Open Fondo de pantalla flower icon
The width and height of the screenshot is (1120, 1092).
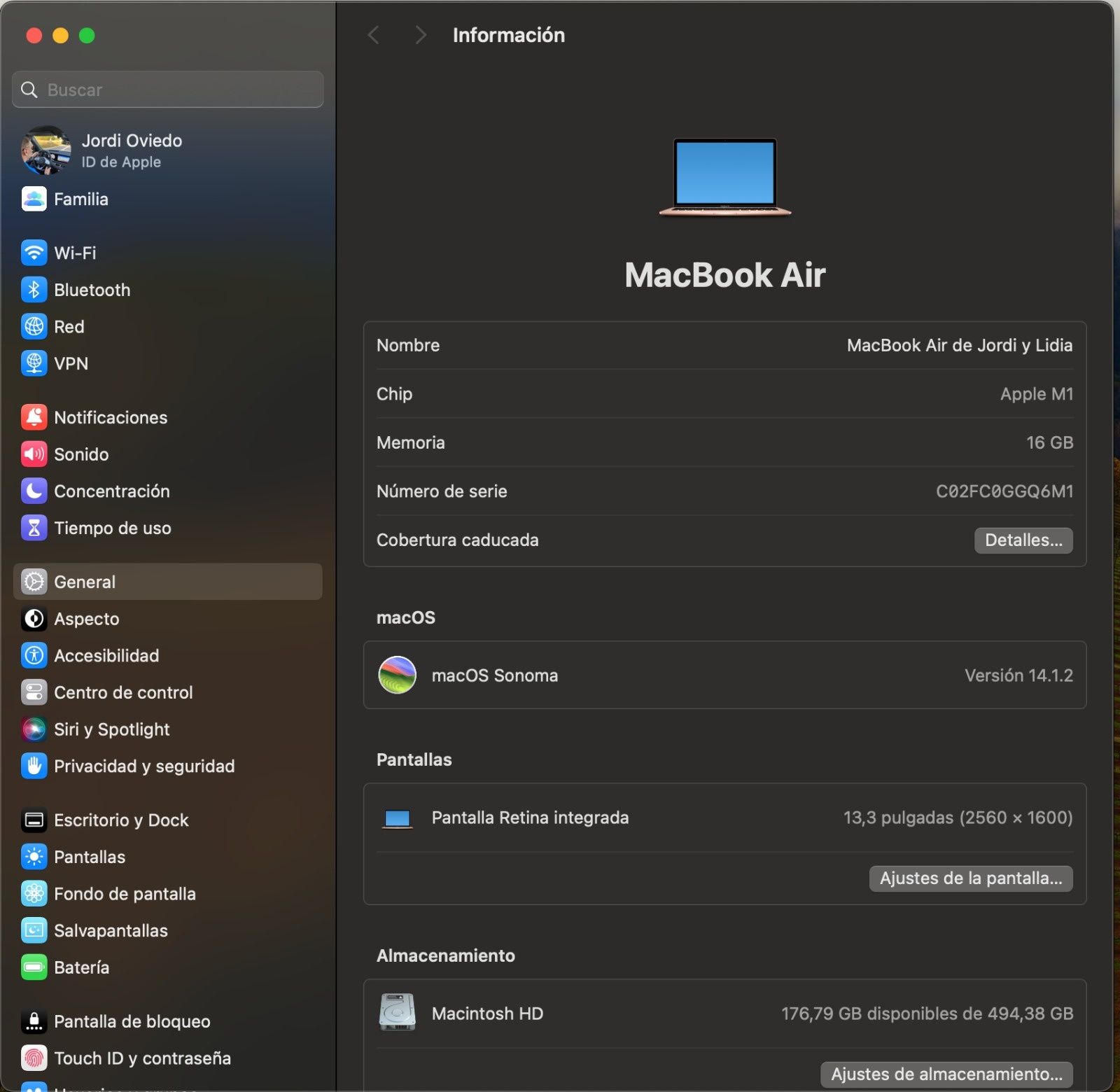click(34, 894)
